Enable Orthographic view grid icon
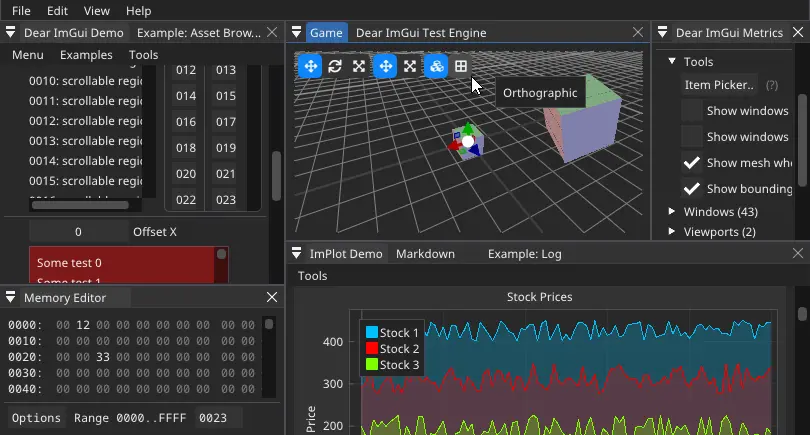The width and height of the screenshot is (810, 435). coord(461,66)
